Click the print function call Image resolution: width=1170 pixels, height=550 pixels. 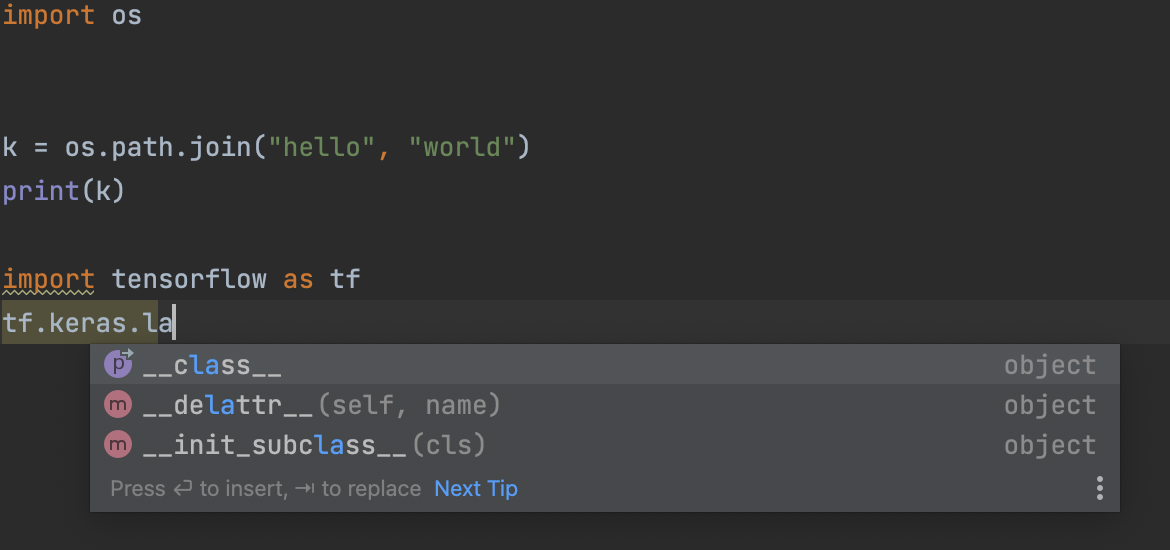[x=41, y=192]
